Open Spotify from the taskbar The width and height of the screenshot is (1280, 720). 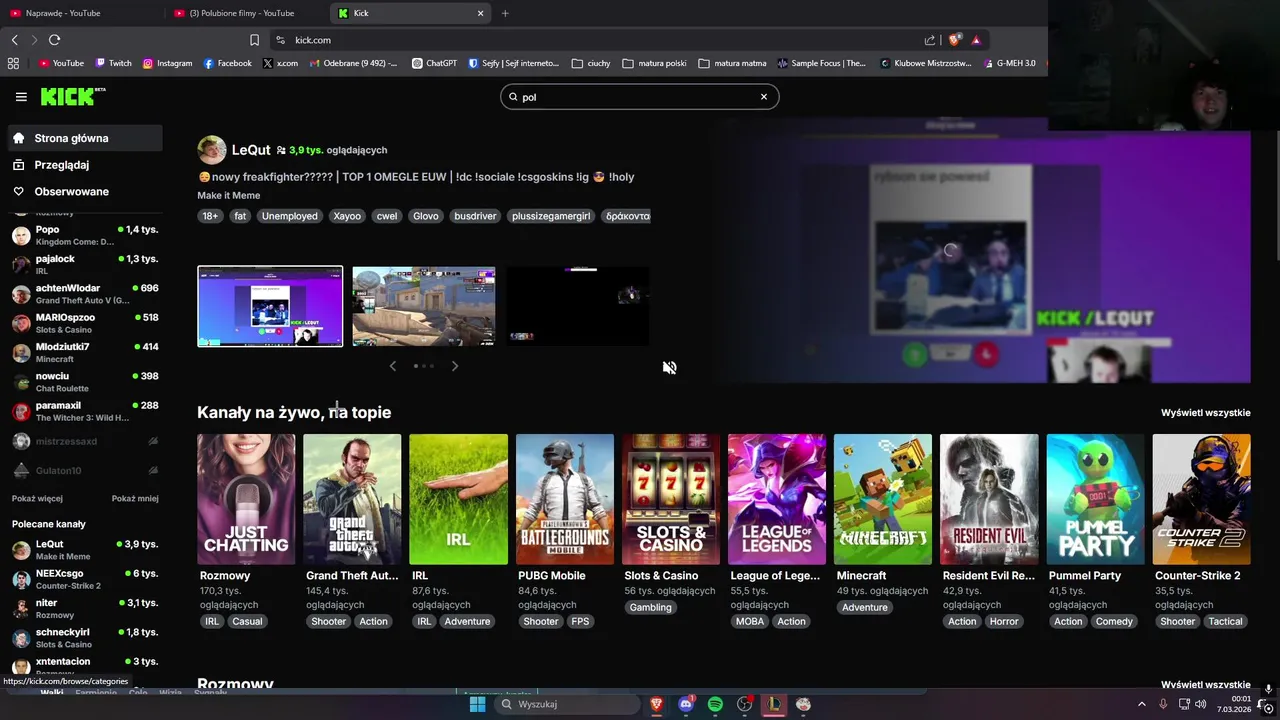click(x=715, y=704)
